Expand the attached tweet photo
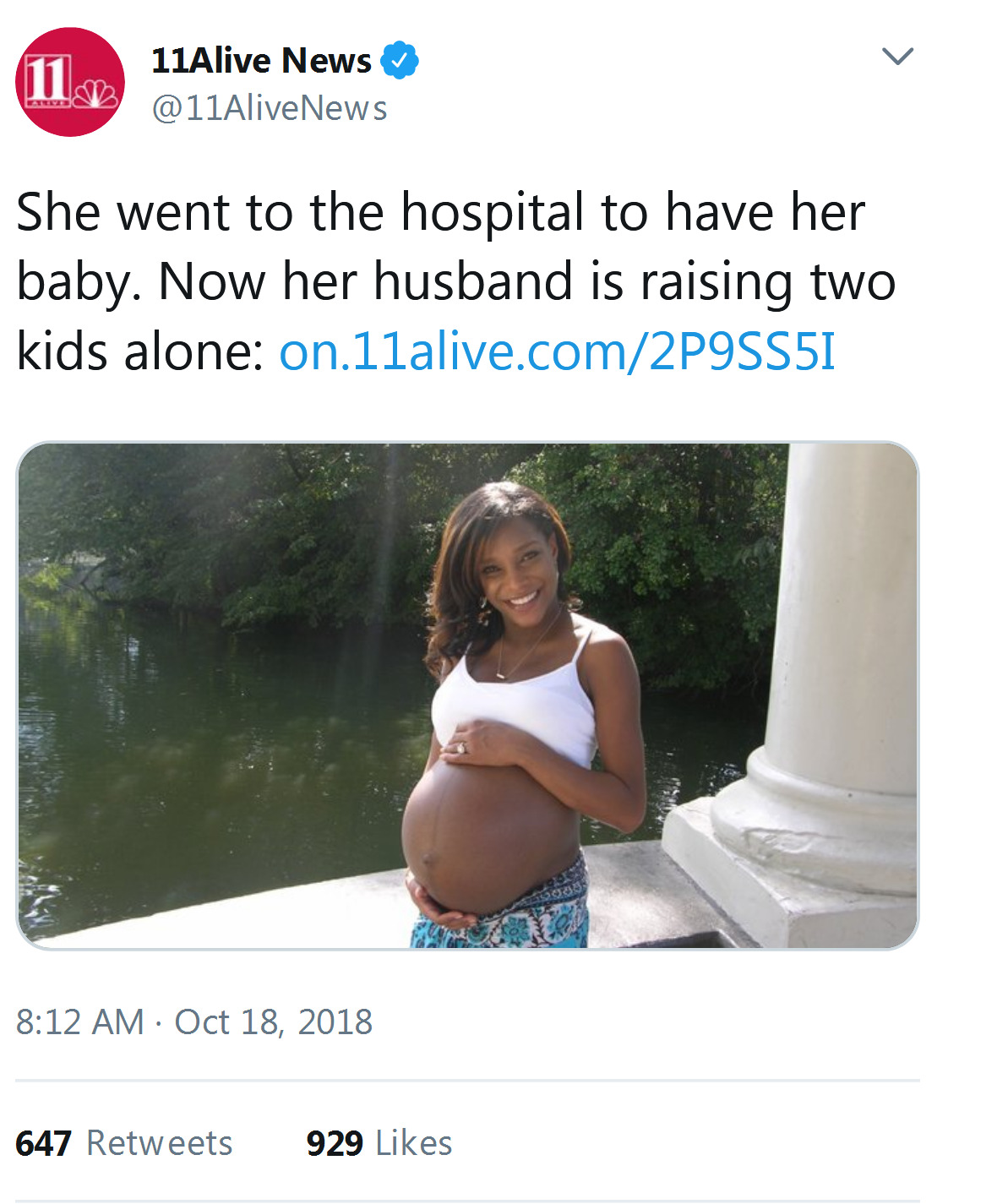Screen dimensions: 1008x1204 467,695
